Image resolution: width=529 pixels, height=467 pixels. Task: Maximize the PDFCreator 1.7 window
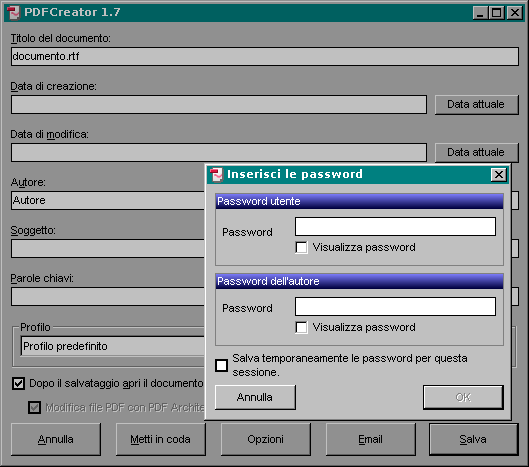[x=497, y=13]
